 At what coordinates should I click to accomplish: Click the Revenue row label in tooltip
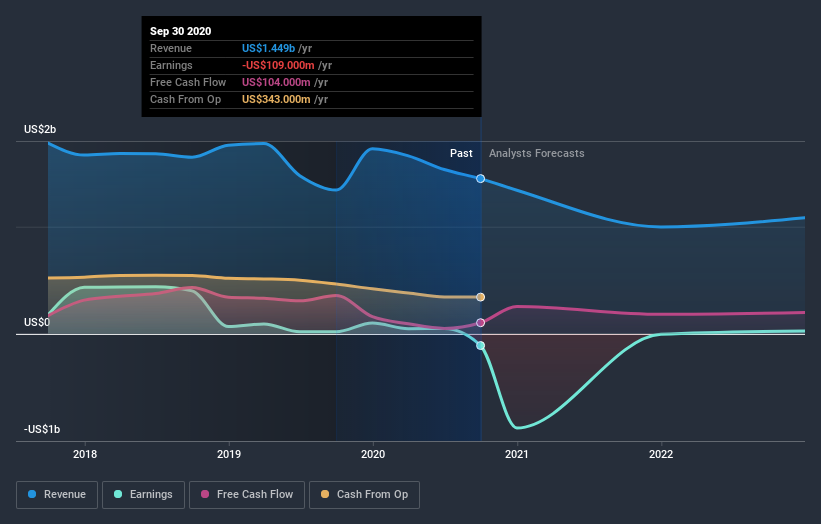tap(171, 48)
